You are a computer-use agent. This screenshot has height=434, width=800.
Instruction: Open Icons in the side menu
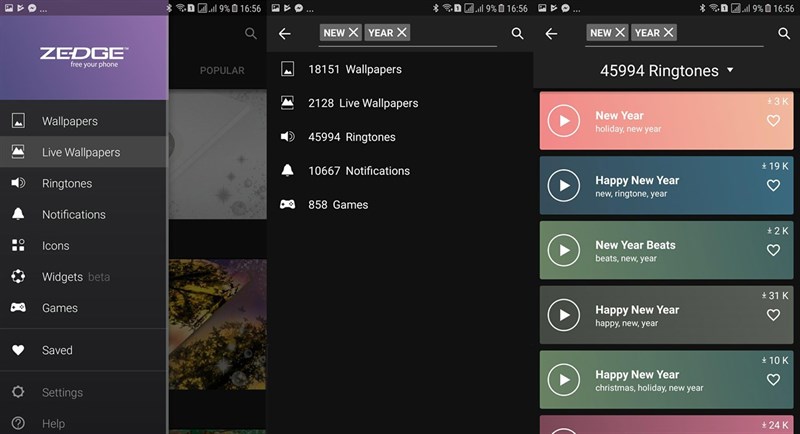tap(84, 245)
